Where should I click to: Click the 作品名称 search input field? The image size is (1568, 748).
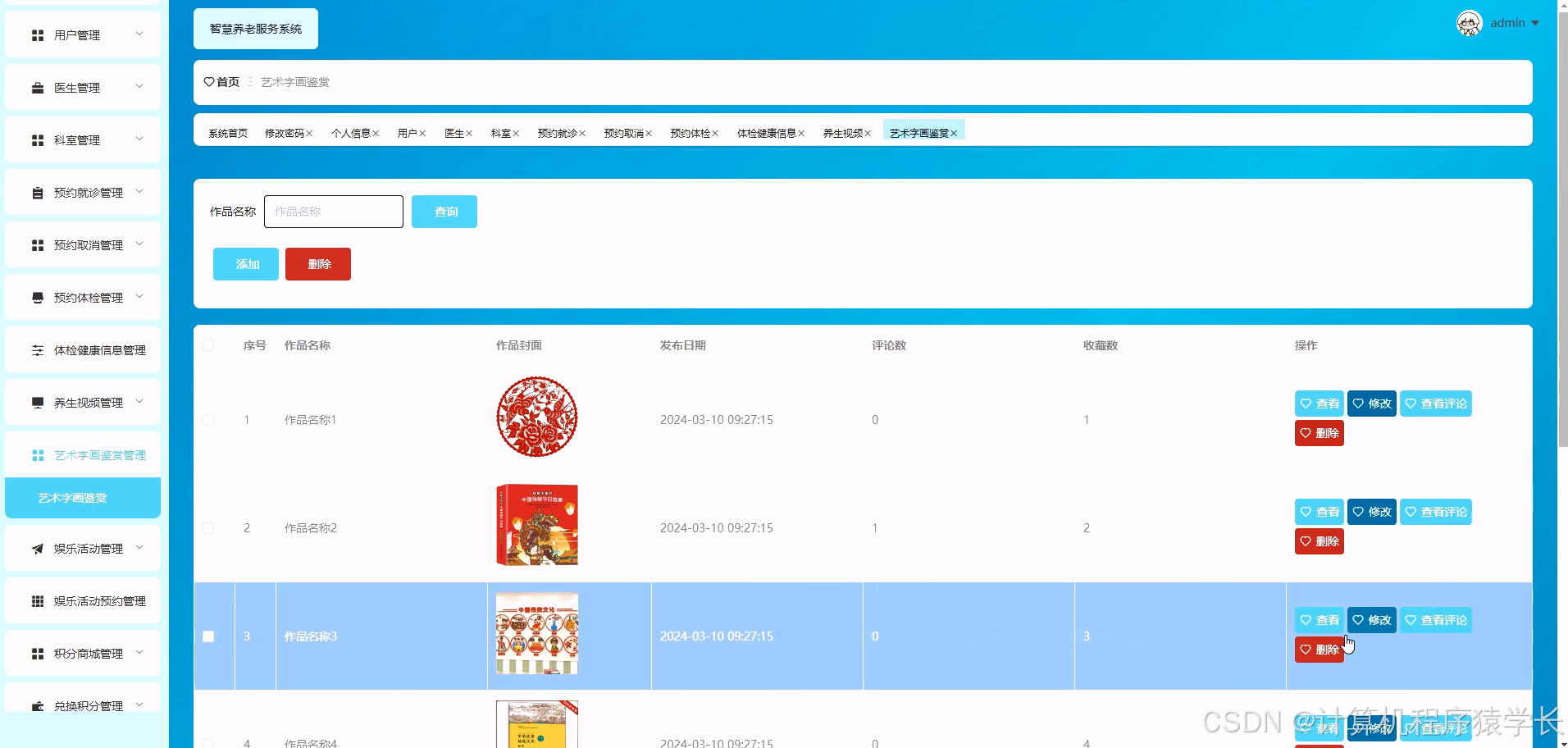click(334, 212)
